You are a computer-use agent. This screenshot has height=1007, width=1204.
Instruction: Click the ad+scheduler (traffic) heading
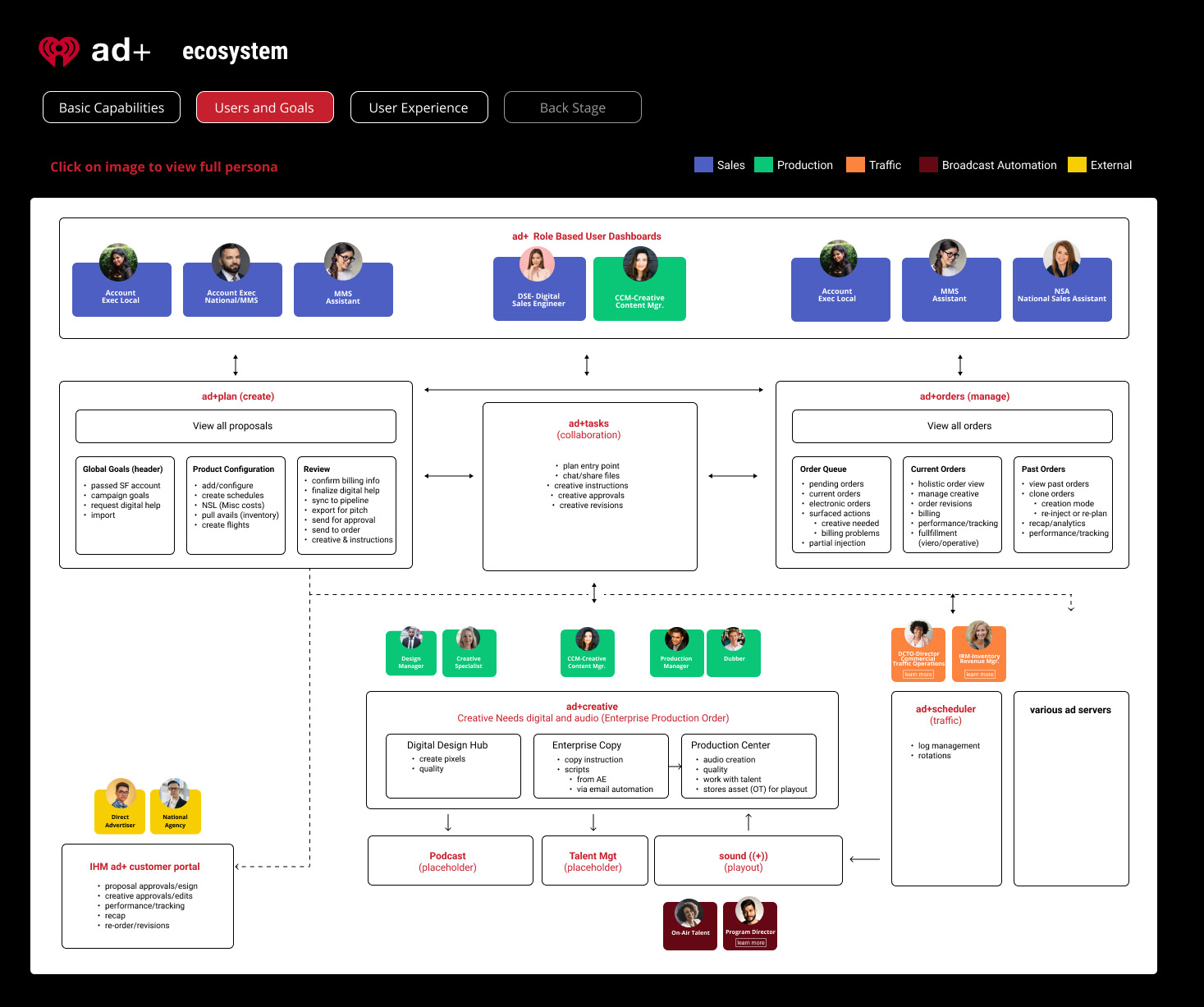point(945,715)
